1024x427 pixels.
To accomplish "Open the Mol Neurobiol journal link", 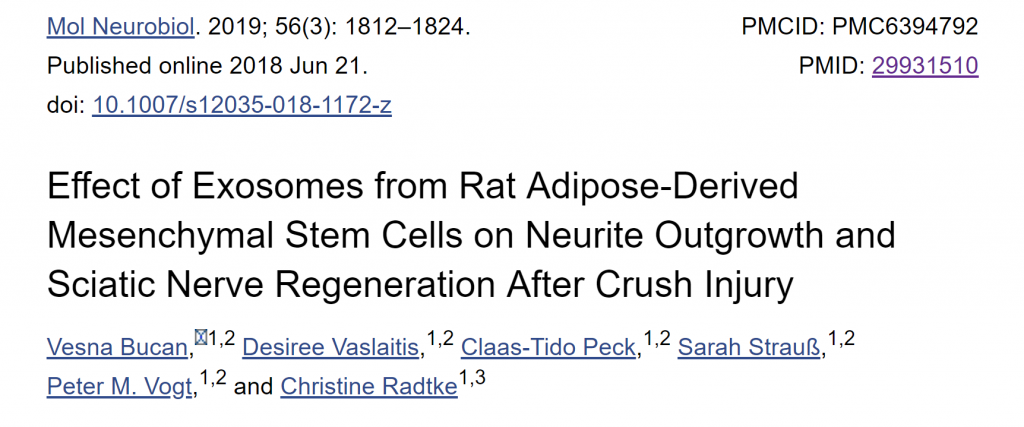I will (x=121, y=27).
